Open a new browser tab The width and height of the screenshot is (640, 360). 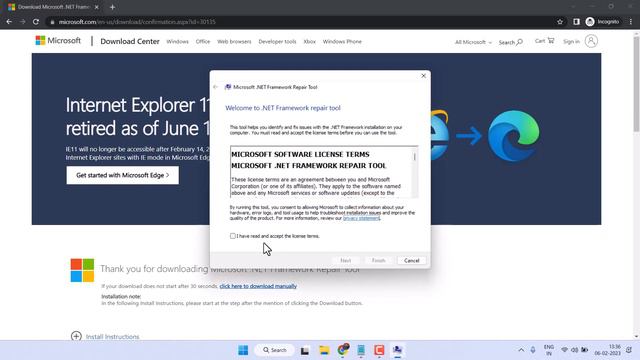[112, 7]
